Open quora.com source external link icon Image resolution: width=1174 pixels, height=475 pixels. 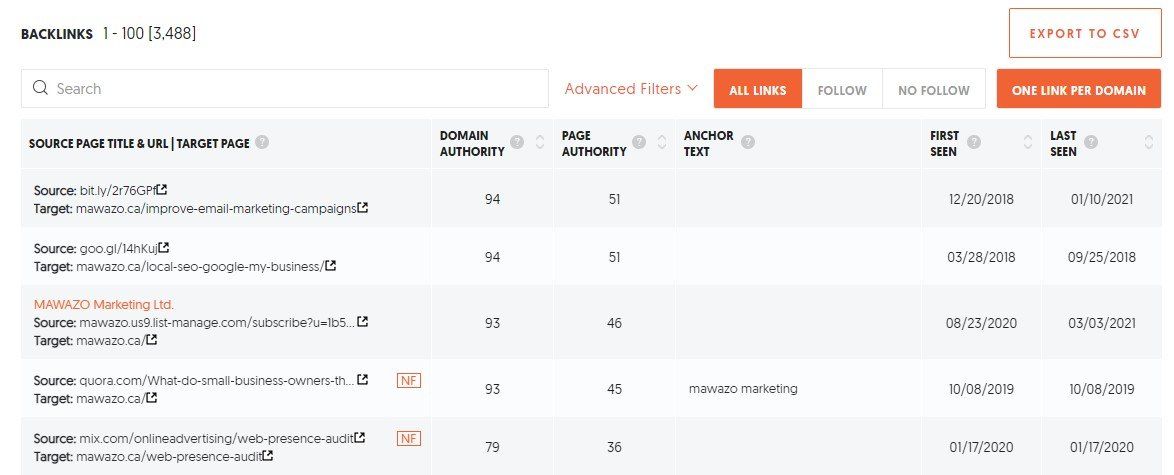click(x=362, y=380)
